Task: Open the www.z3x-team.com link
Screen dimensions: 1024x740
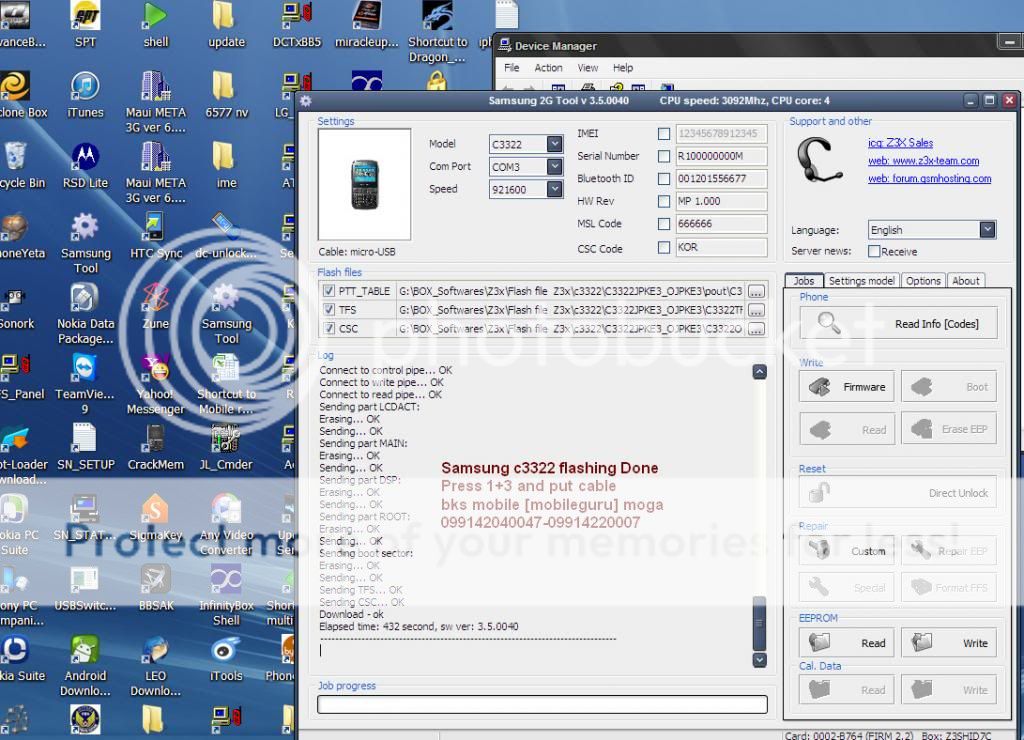Action: point(923,161)
